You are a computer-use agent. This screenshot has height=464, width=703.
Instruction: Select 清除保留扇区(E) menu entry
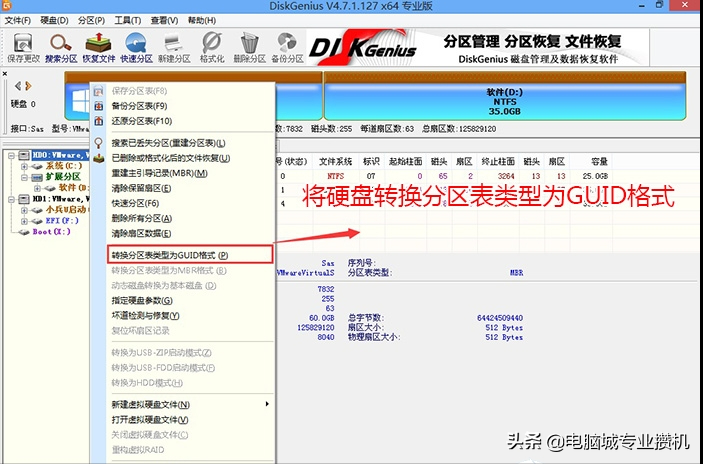click(x=141, y=188)
